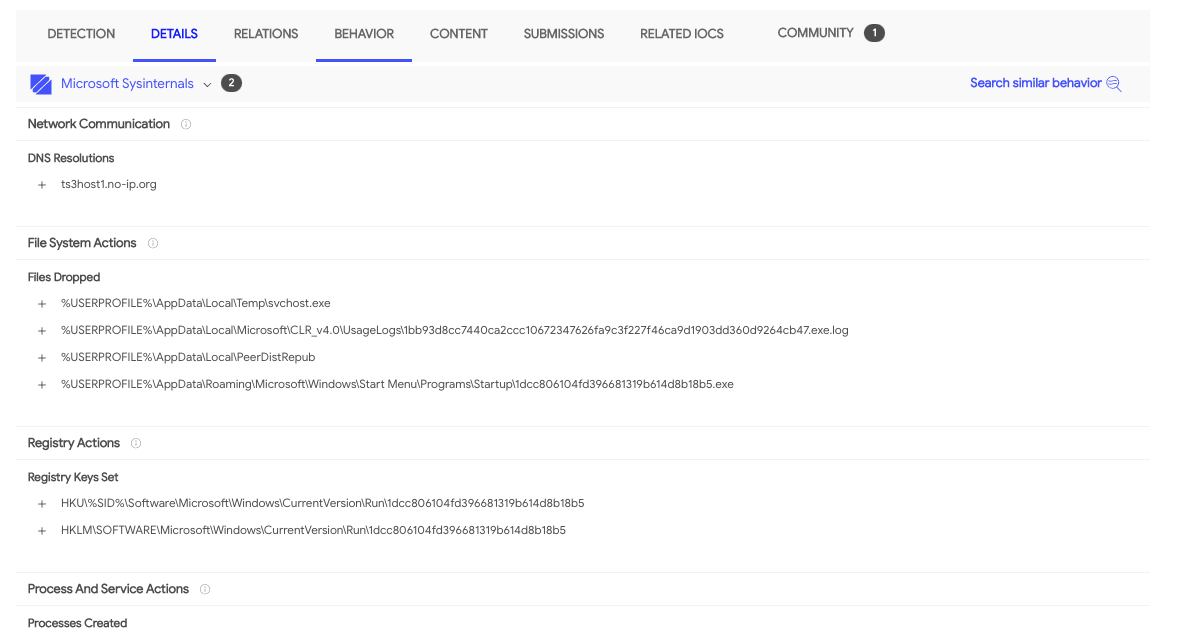Image resolution: width=1184 pixels, height=630 pixels.
Task: Open the Microsoft Sysinternals sandbox selector dropdown
Action: click(x=207, y=85)
